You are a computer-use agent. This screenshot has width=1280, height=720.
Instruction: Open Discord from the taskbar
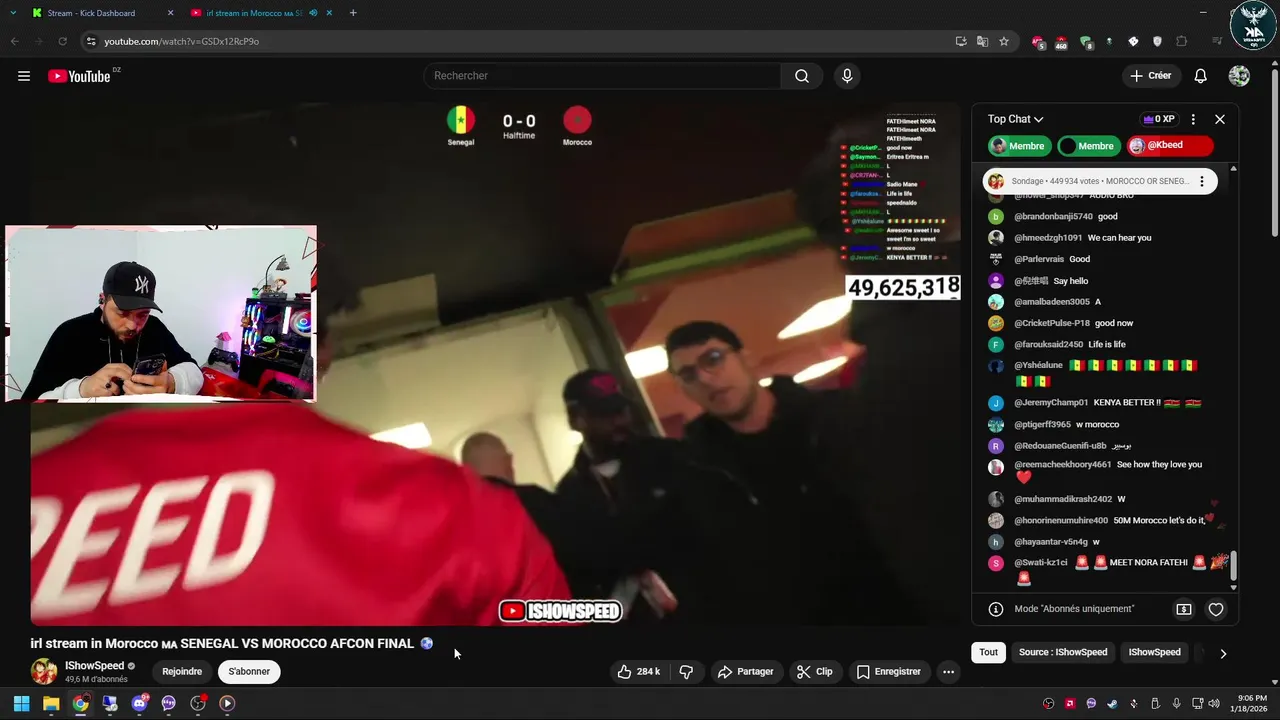point(139,703)
